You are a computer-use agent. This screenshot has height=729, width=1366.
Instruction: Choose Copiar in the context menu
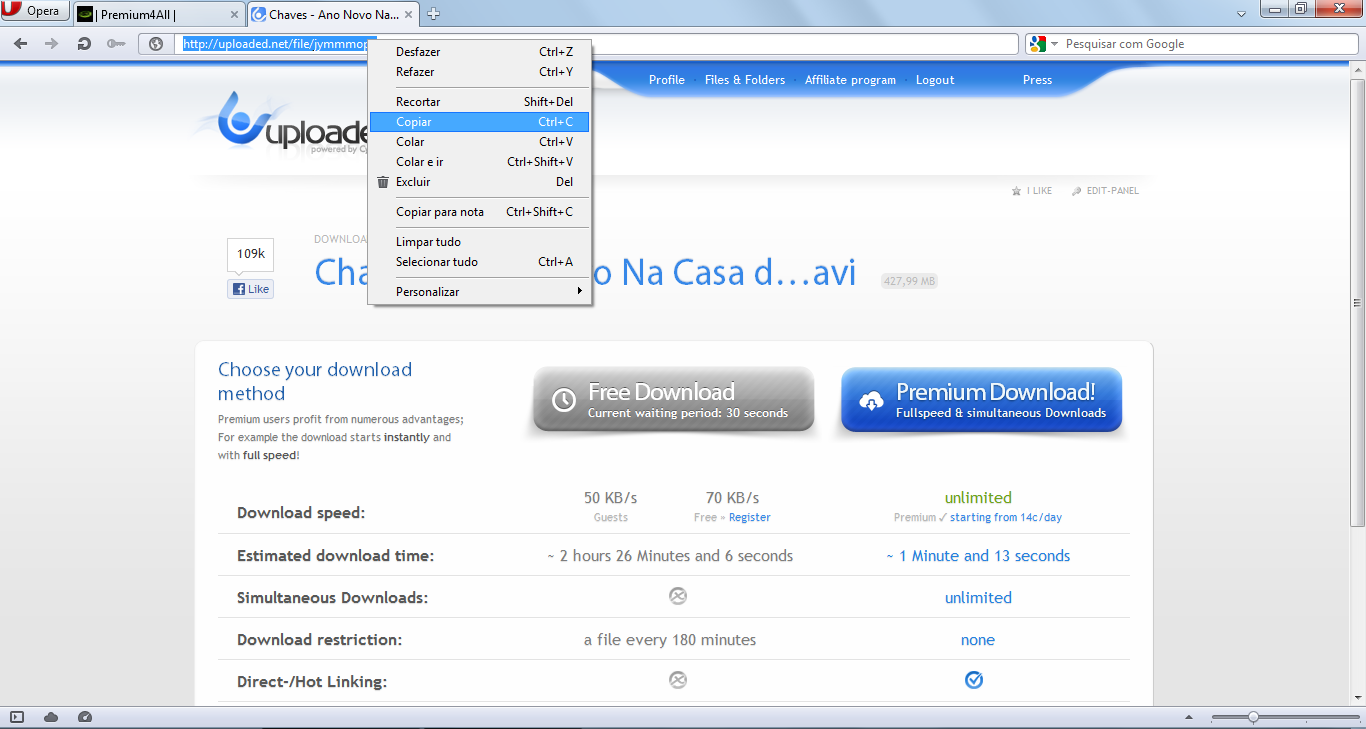[480, 122]
